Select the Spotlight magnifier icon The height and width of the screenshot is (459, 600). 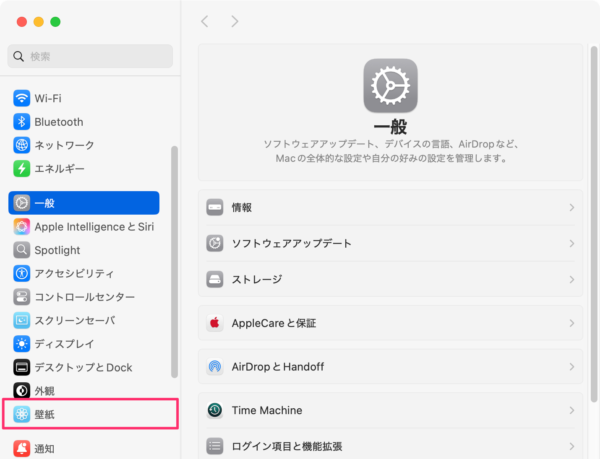pyautogui.click(x=21, y=250)
